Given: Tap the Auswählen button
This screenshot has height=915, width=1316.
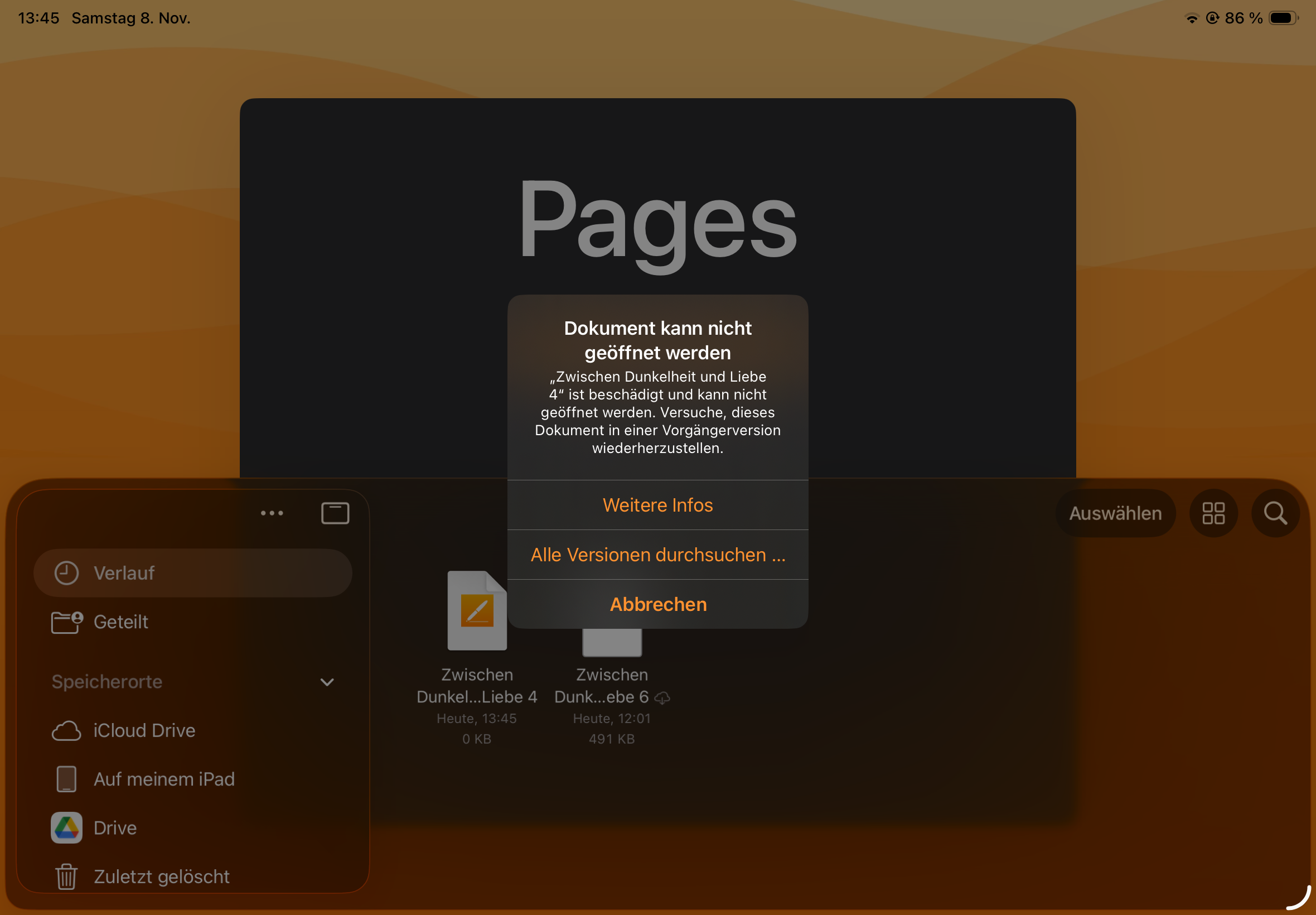Looking at the screenshot, I should [1114, 513].
